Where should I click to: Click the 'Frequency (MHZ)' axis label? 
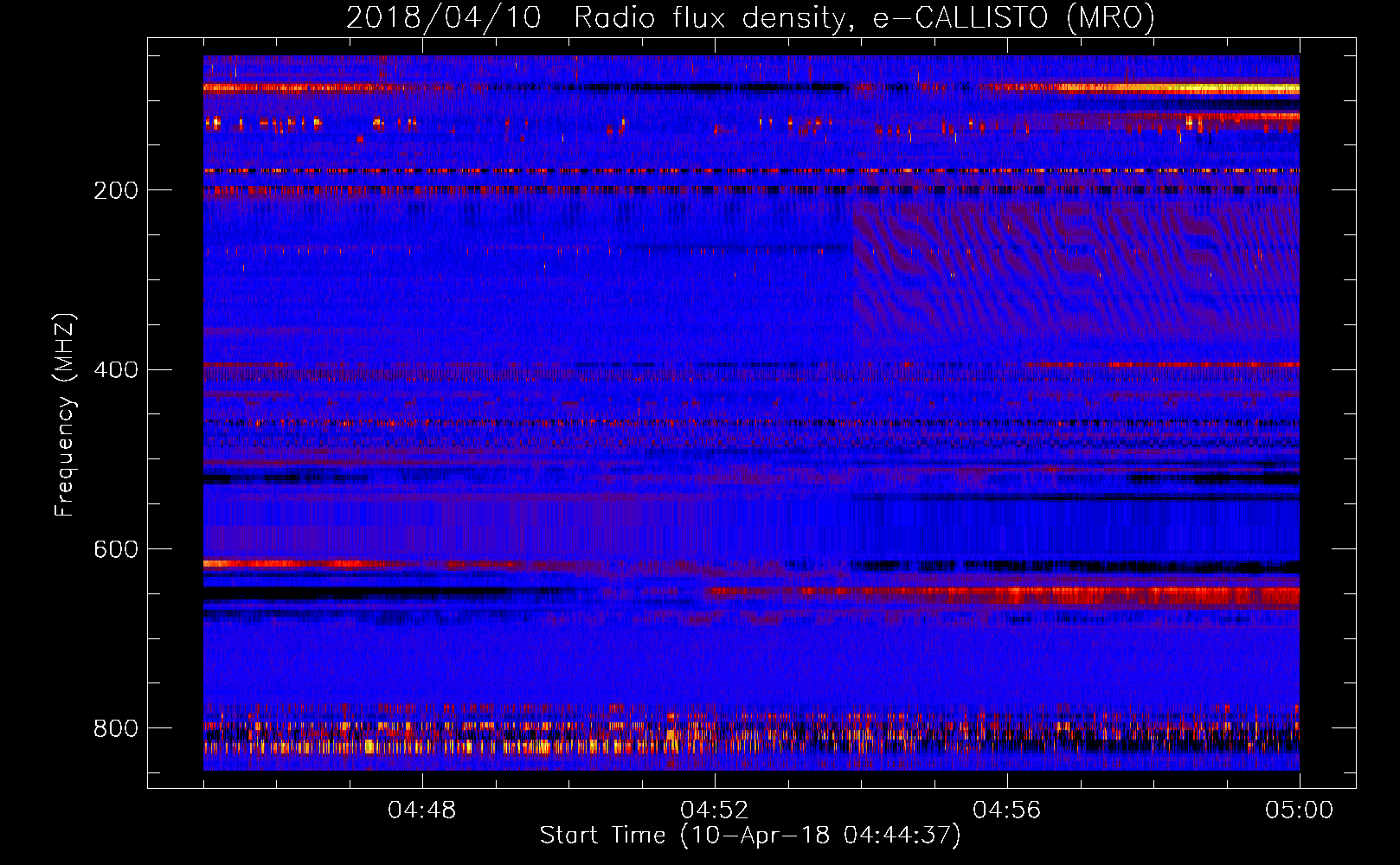point(65,415)
